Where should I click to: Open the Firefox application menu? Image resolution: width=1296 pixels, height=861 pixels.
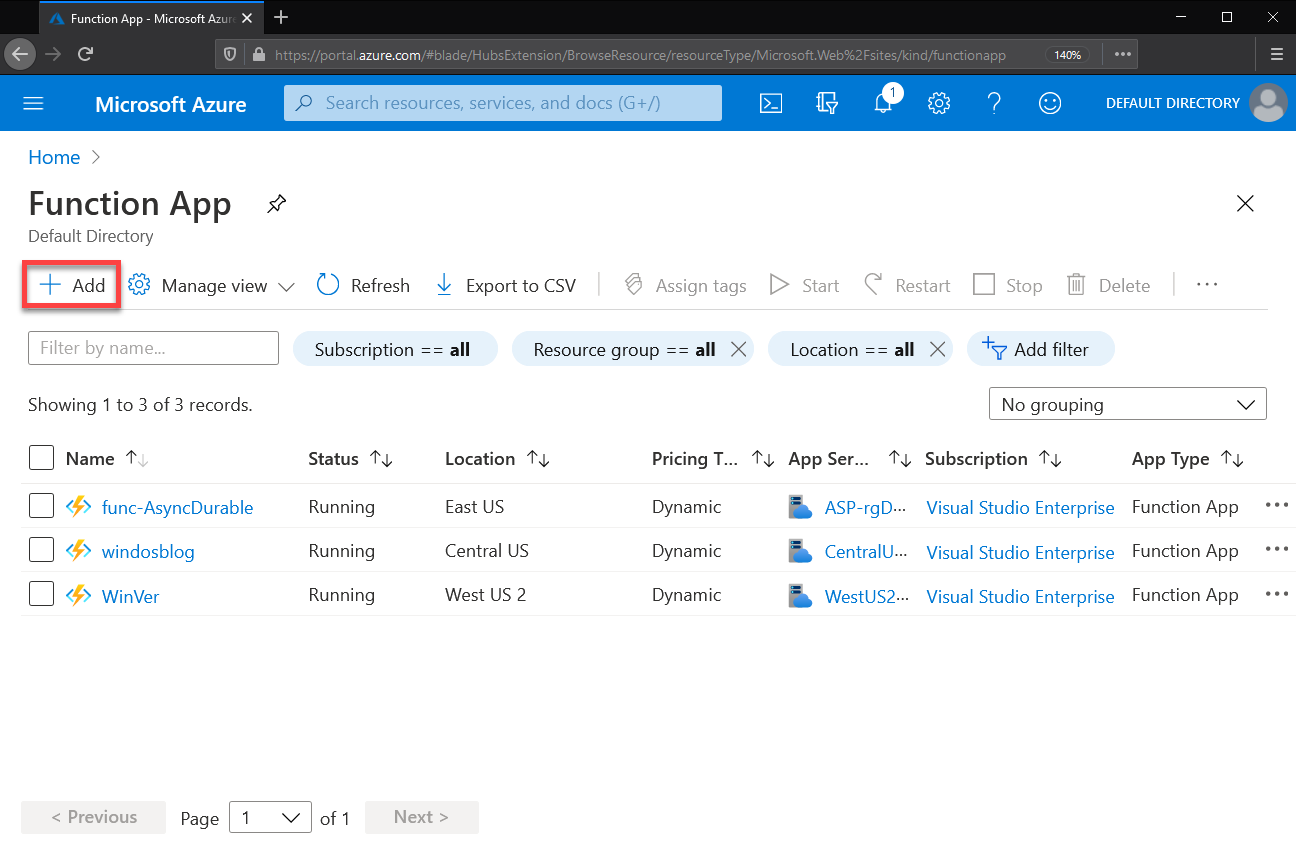[x=1276, y=54]
